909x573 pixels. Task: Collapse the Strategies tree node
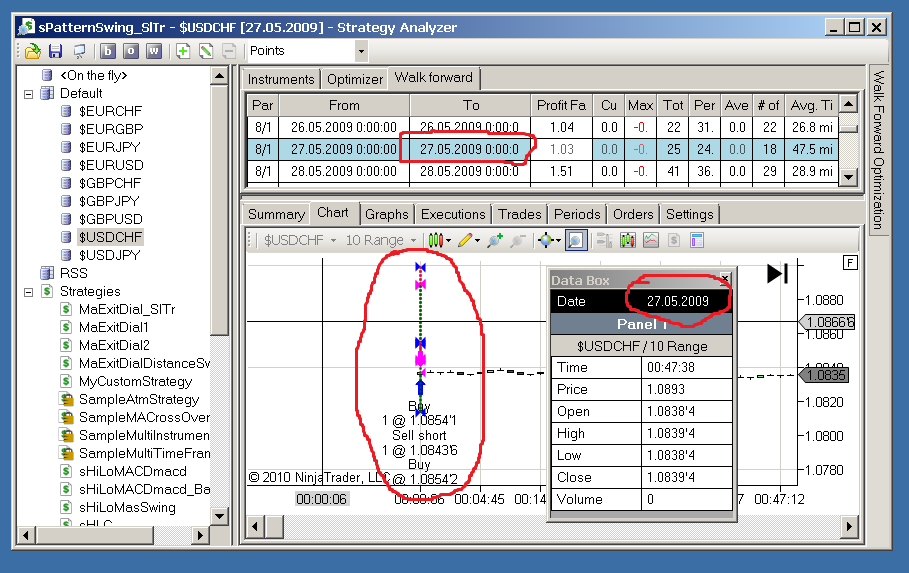[x=28, y=292]
